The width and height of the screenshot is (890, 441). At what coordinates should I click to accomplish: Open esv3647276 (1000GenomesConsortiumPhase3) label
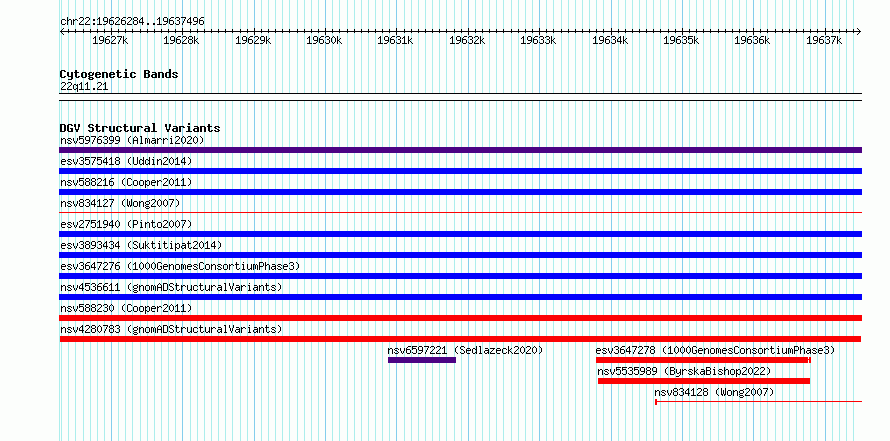point(180,266)
